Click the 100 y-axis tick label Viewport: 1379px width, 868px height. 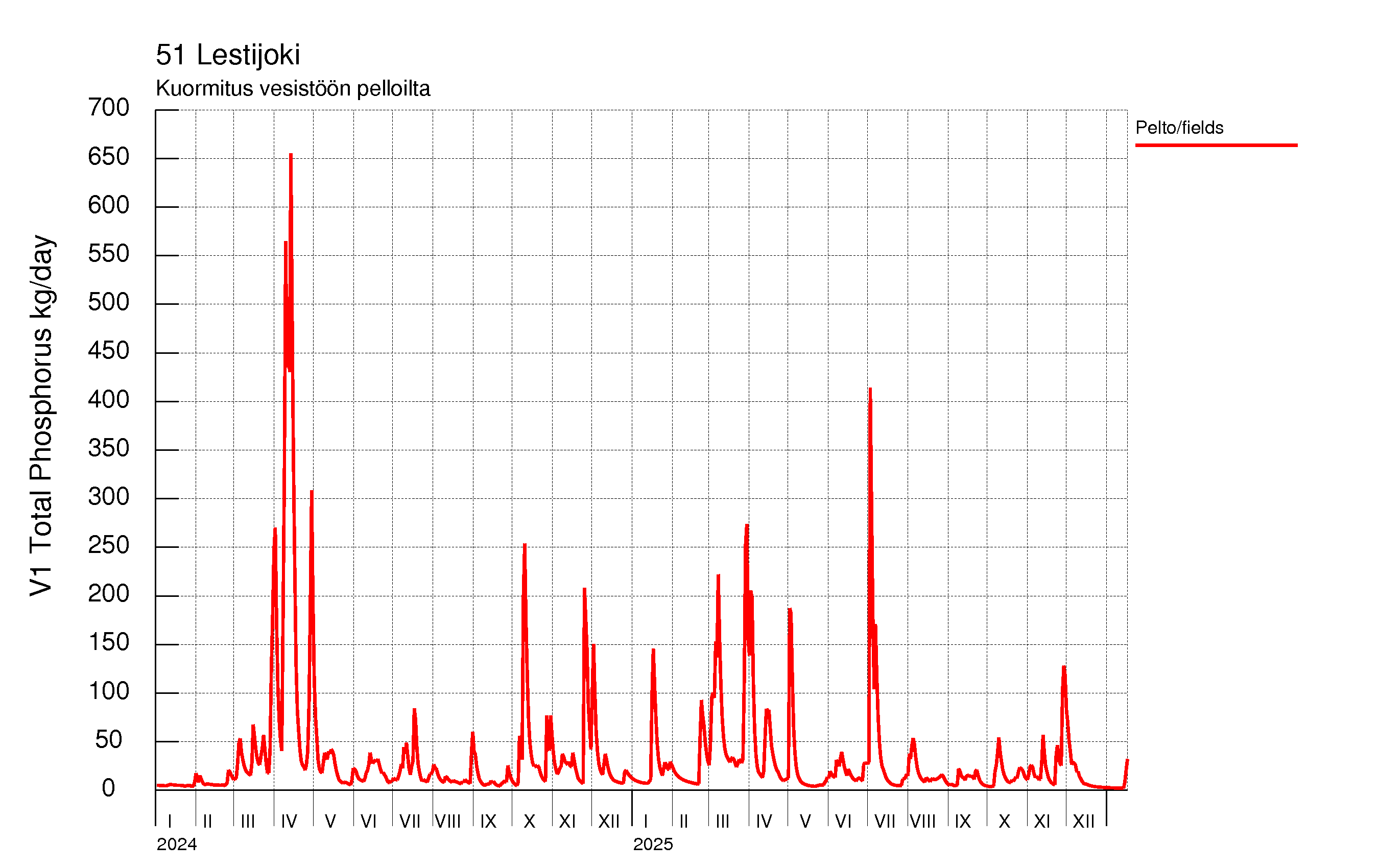click(108, 690)
